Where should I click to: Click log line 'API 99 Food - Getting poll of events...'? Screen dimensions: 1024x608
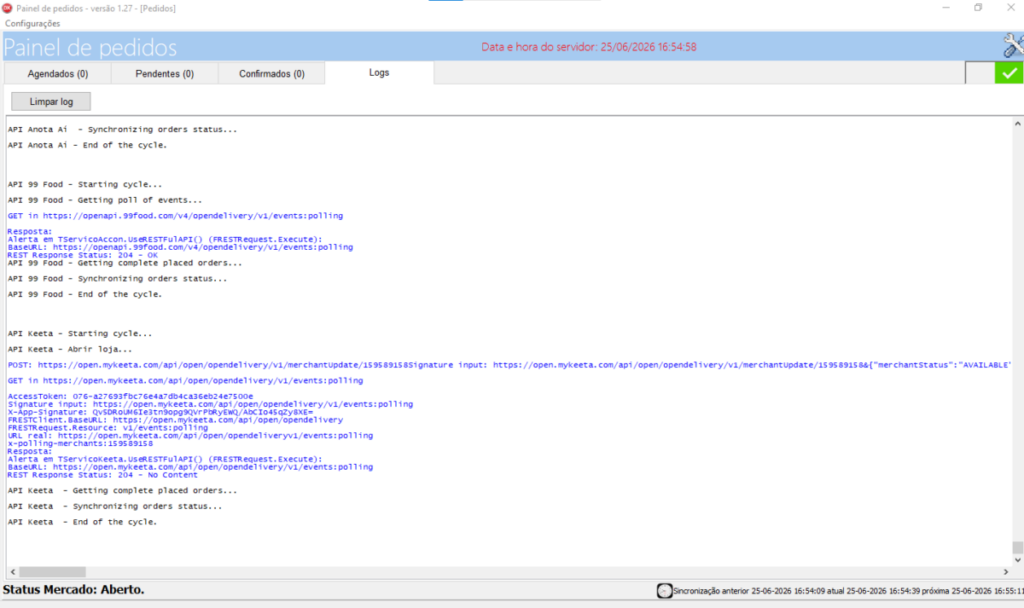[105, 200]
